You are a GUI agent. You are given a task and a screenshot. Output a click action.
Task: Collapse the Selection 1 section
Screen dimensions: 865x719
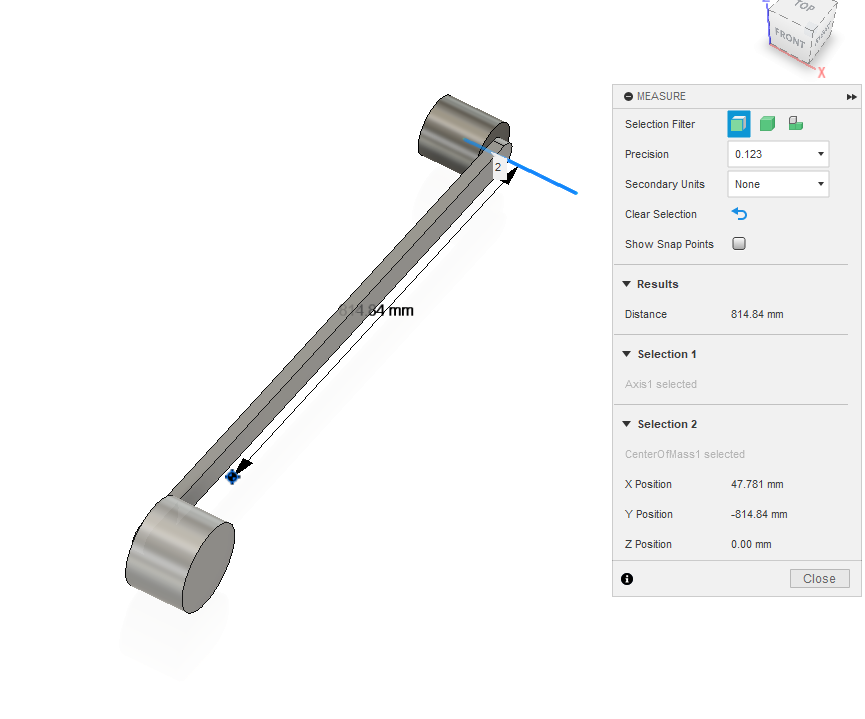pos(626,354)
